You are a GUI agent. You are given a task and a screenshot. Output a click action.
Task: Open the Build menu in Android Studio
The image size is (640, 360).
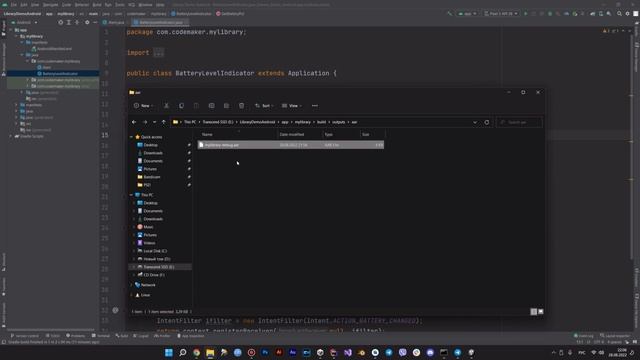click(97, 4)
